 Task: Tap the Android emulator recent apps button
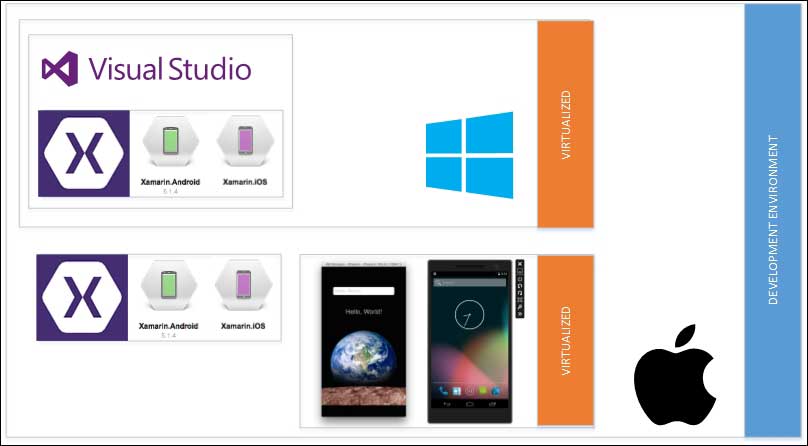coord(492,404)
